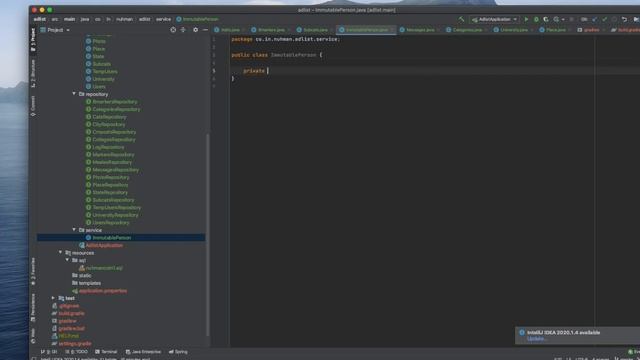
Task: Click the expand/collapse all icon in Project panel
Action: 183,30
